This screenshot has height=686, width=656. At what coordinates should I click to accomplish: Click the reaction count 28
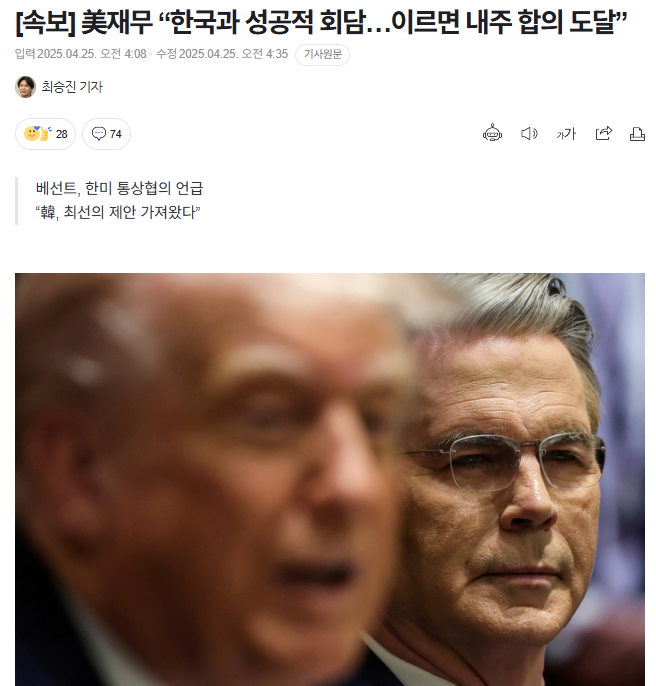[62, 134]
